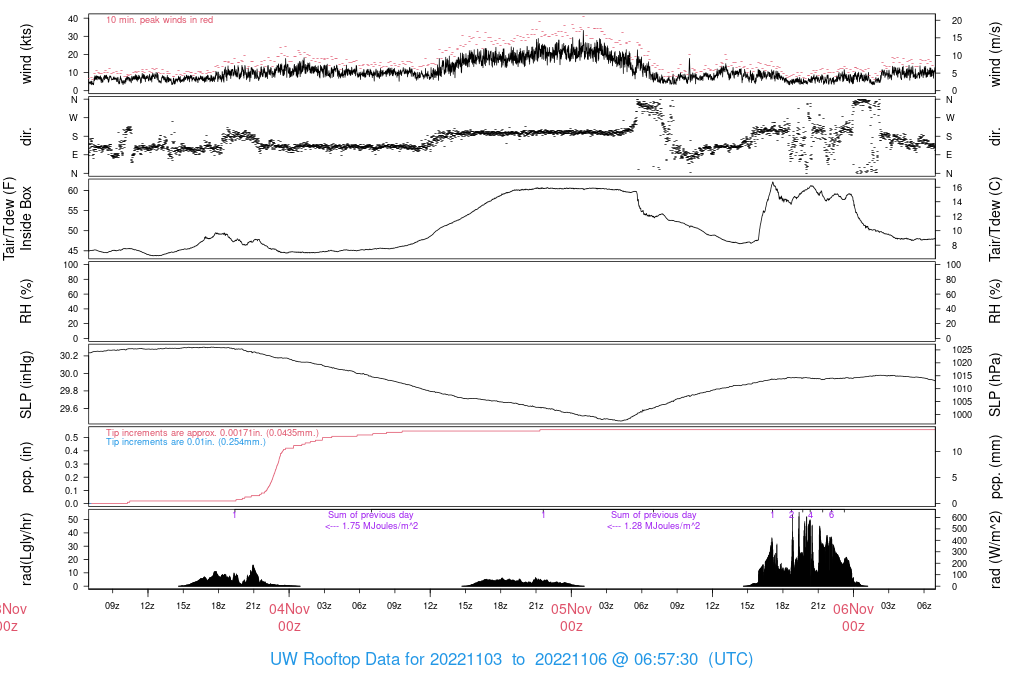Click the '10 min. peak winds in red' note
This screenshot has height=700, width=1024.
click(x=160, y=20)
